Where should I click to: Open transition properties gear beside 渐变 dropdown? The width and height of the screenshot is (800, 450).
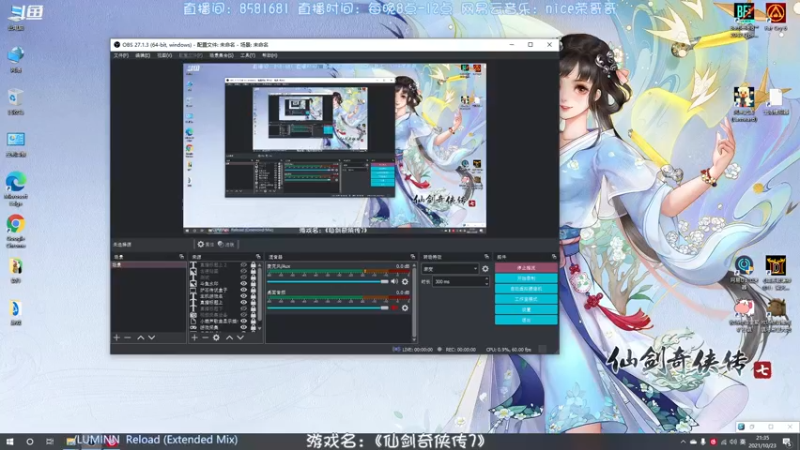(x=485, y=269)
